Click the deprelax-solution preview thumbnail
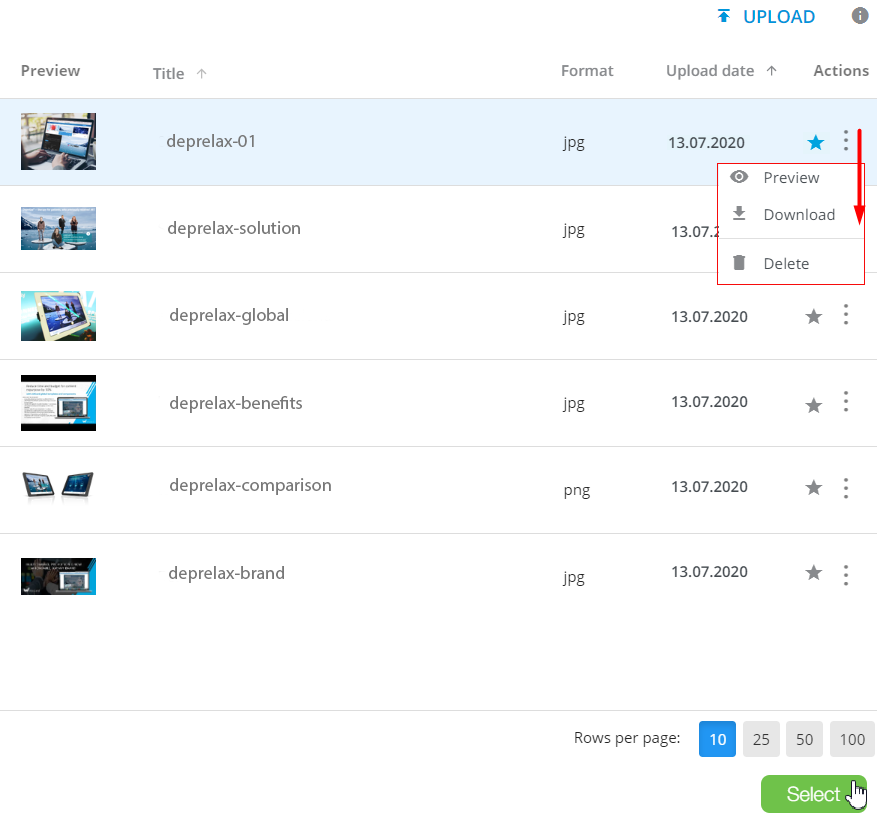Viewport: 877px width, 814px height. 58,228
